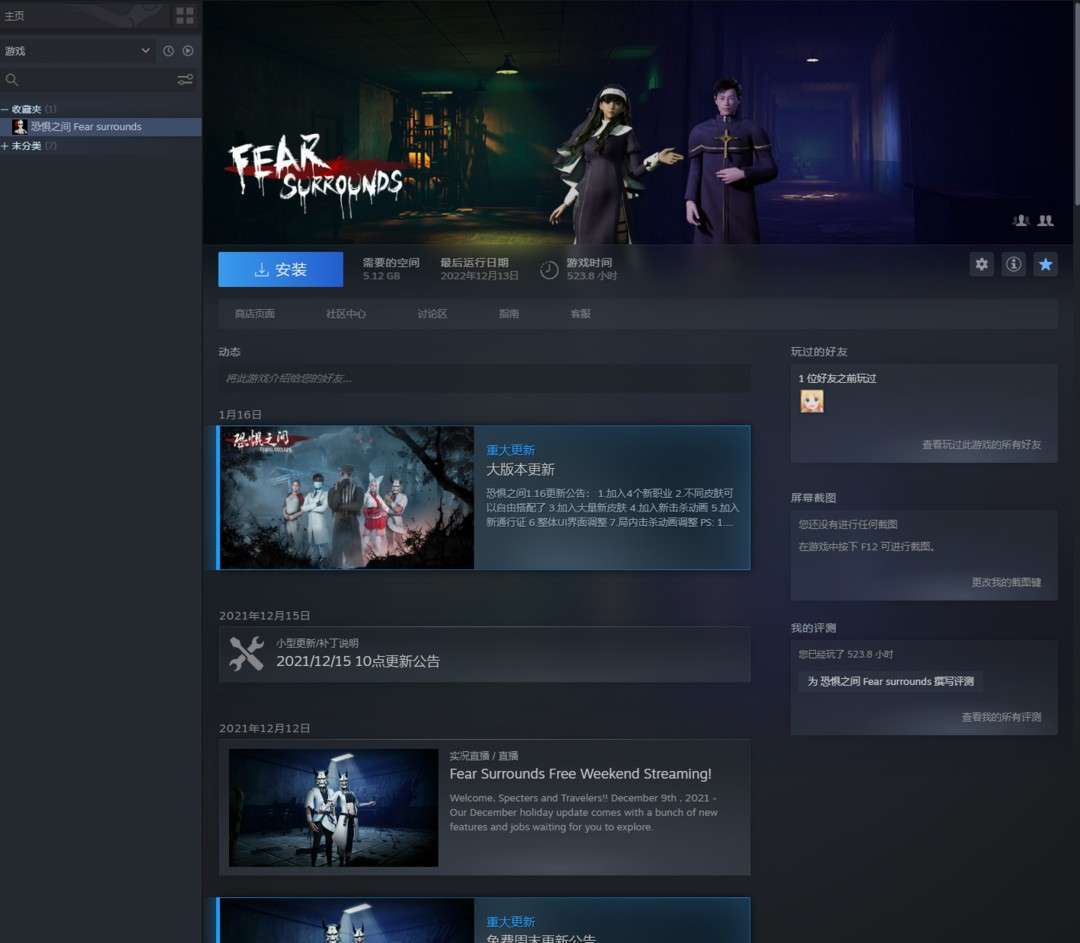1080x943 pixels.
Task: Open the 指南 tab
Action: coord(508,313)
